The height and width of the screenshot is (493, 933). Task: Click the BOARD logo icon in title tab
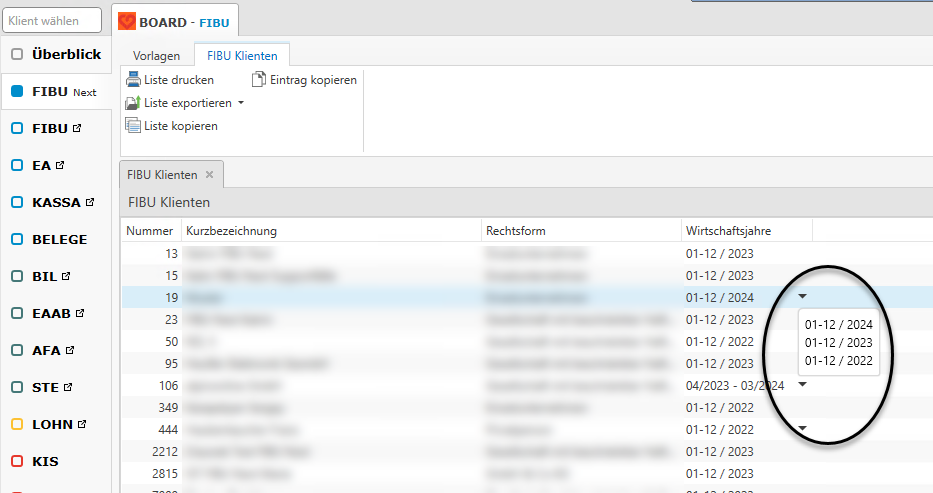[128, 21]
